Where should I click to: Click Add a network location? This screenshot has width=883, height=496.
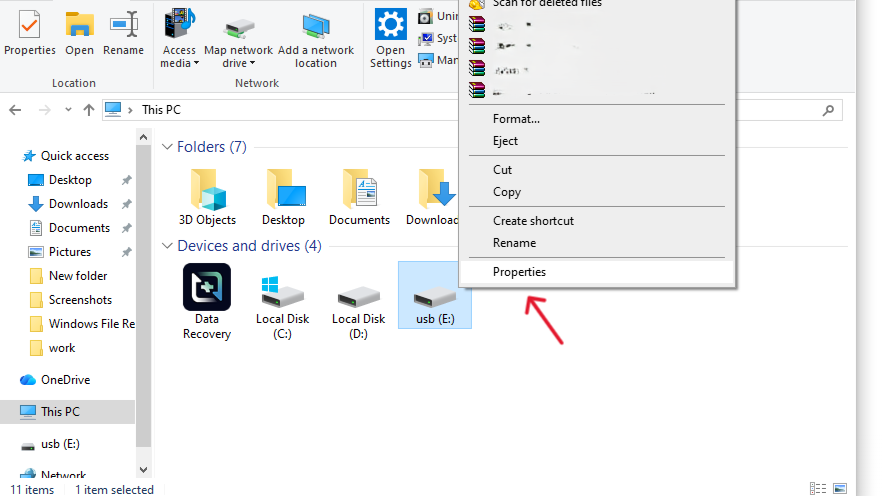click(316, 39)
